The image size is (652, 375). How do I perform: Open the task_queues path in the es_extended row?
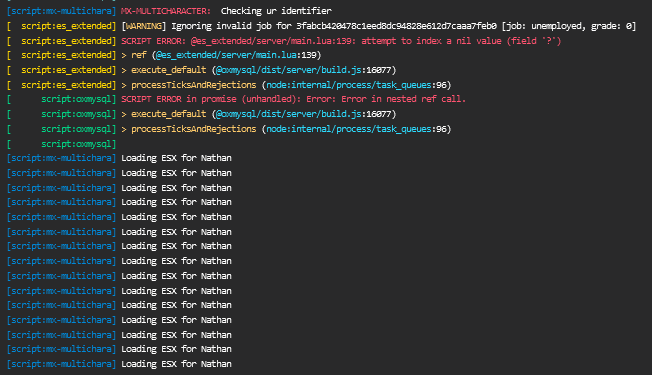pyautogui.click(x=349, y=85)
